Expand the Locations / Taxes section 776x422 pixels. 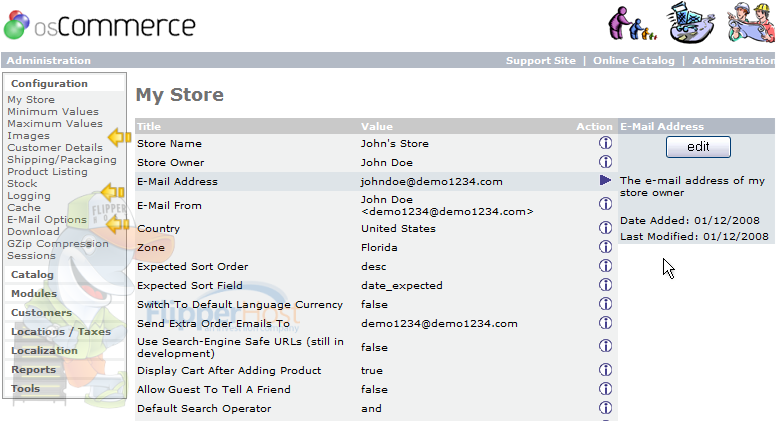click(61, 331)
